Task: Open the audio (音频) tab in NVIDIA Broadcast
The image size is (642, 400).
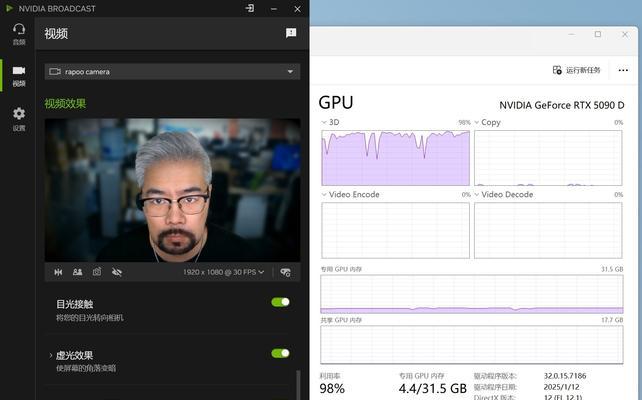Action: 19,34
